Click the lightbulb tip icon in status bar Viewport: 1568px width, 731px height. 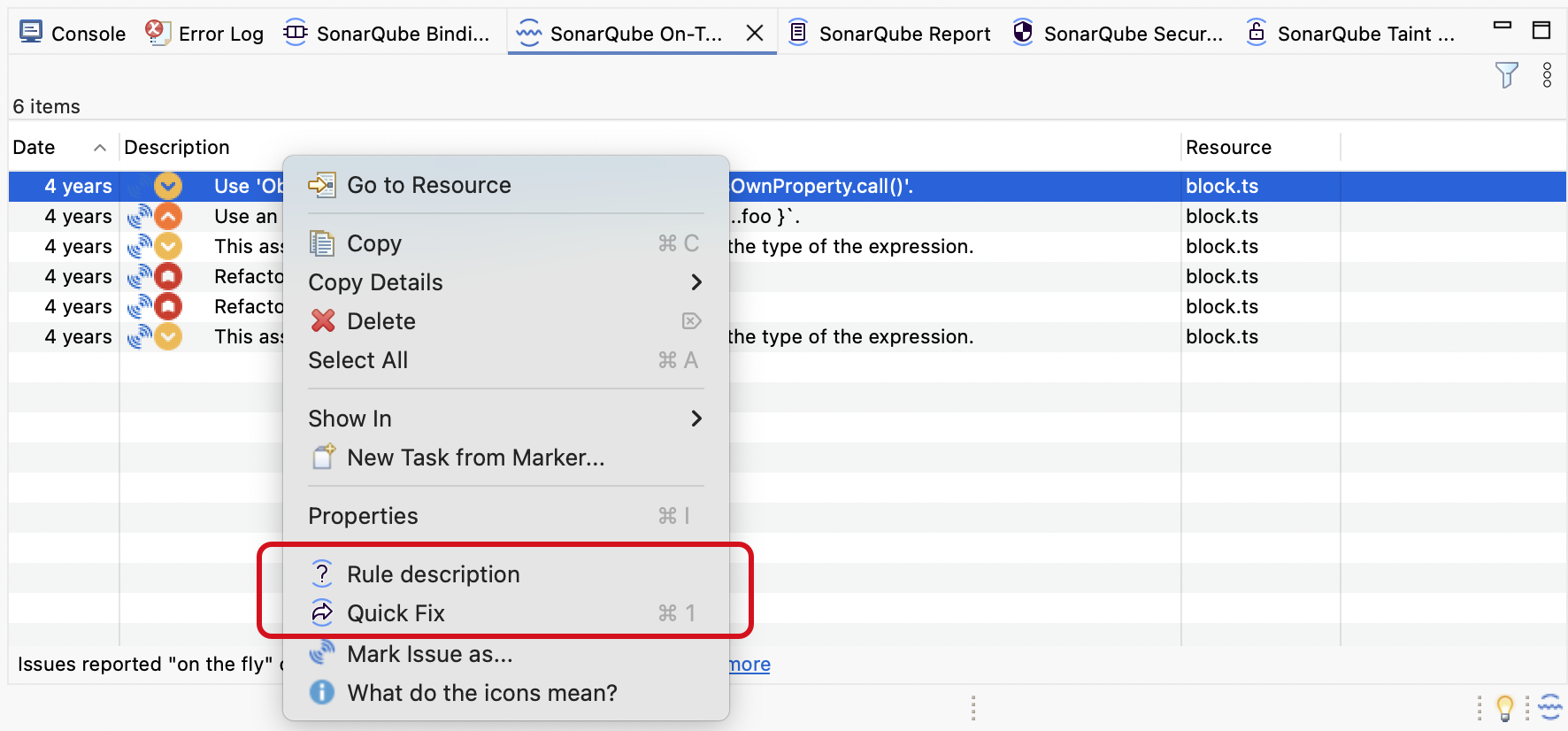pos(1504,708)
